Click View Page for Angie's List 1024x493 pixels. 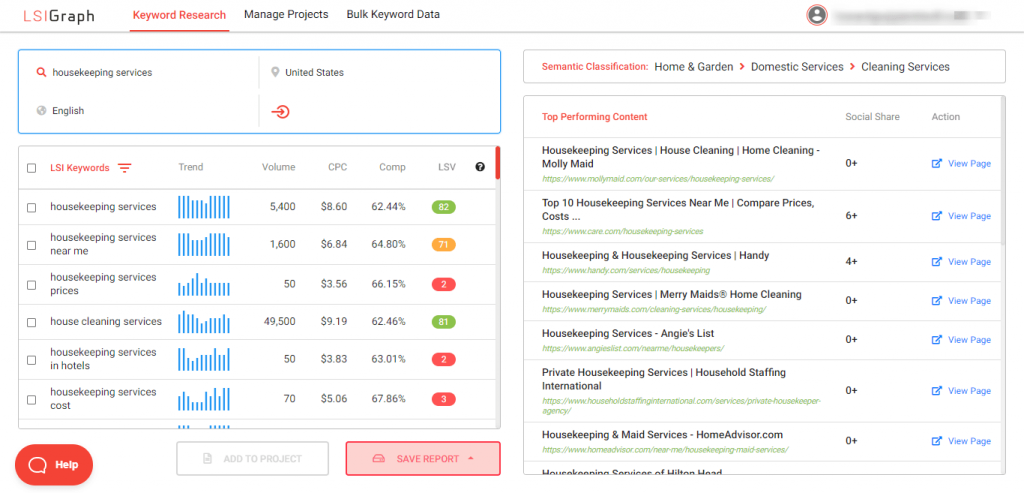pyautogui.click(x=969, y=340)
